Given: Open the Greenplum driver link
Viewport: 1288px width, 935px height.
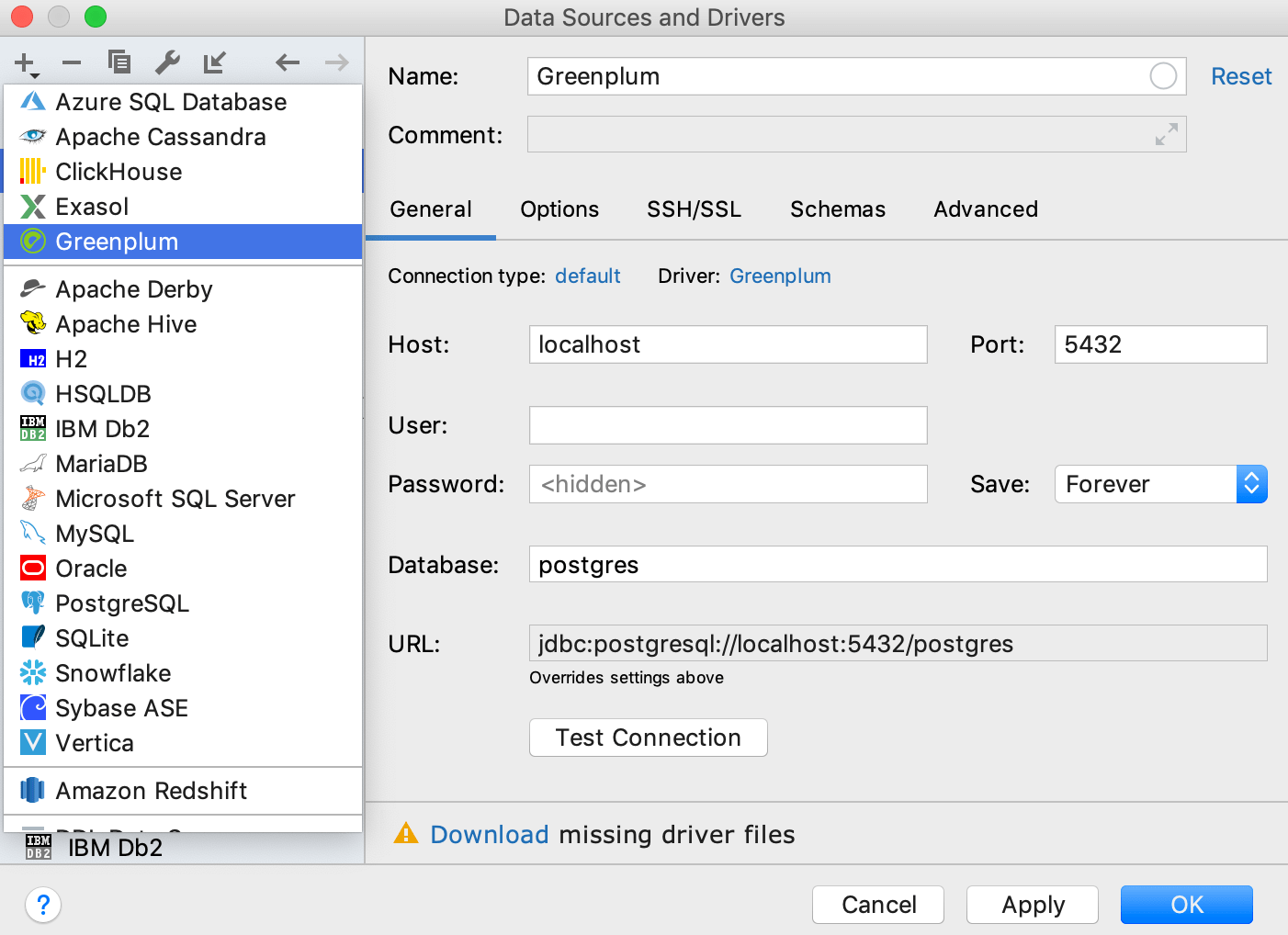Looking at the screenshot, I should click(780, 276).
